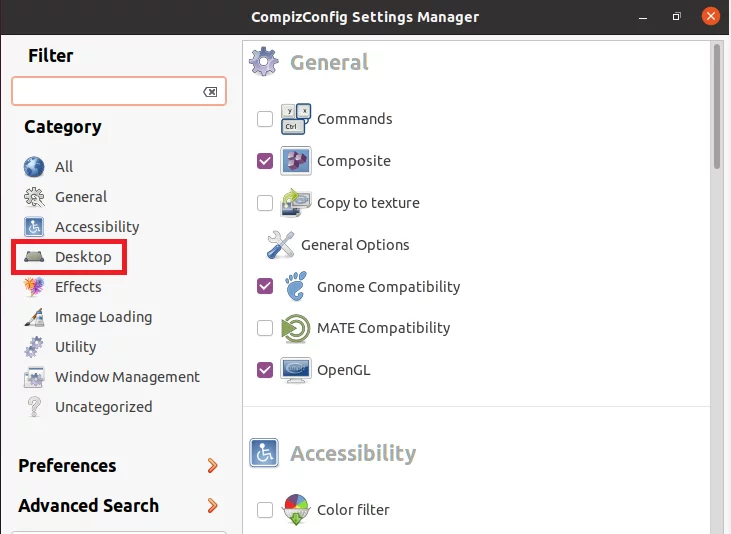Screen dimensions: 731x534
Task: Click the OpenGL monitor icon
Action: point(296,370)
